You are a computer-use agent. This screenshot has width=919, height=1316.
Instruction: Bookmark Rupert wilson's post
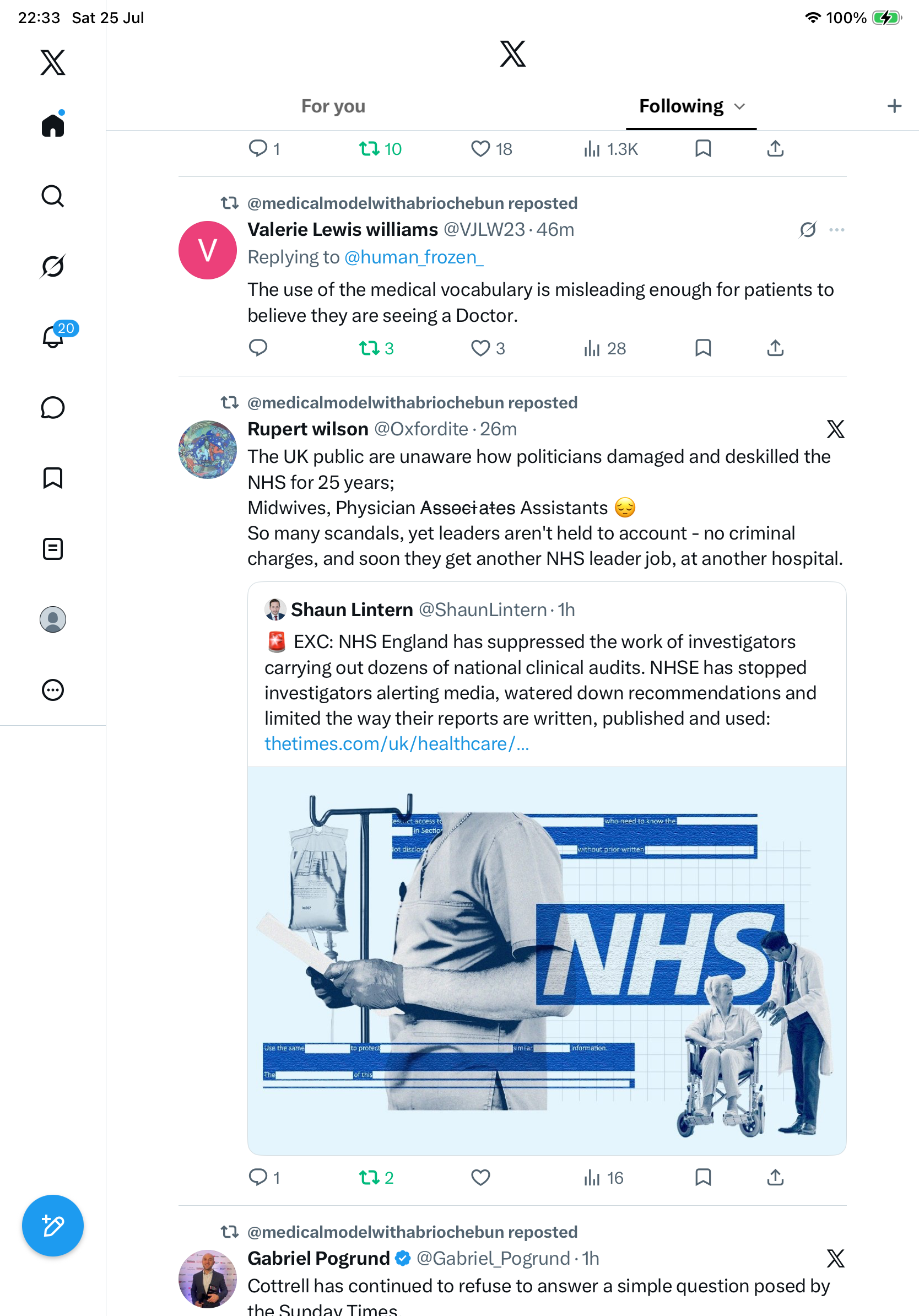703,1177
